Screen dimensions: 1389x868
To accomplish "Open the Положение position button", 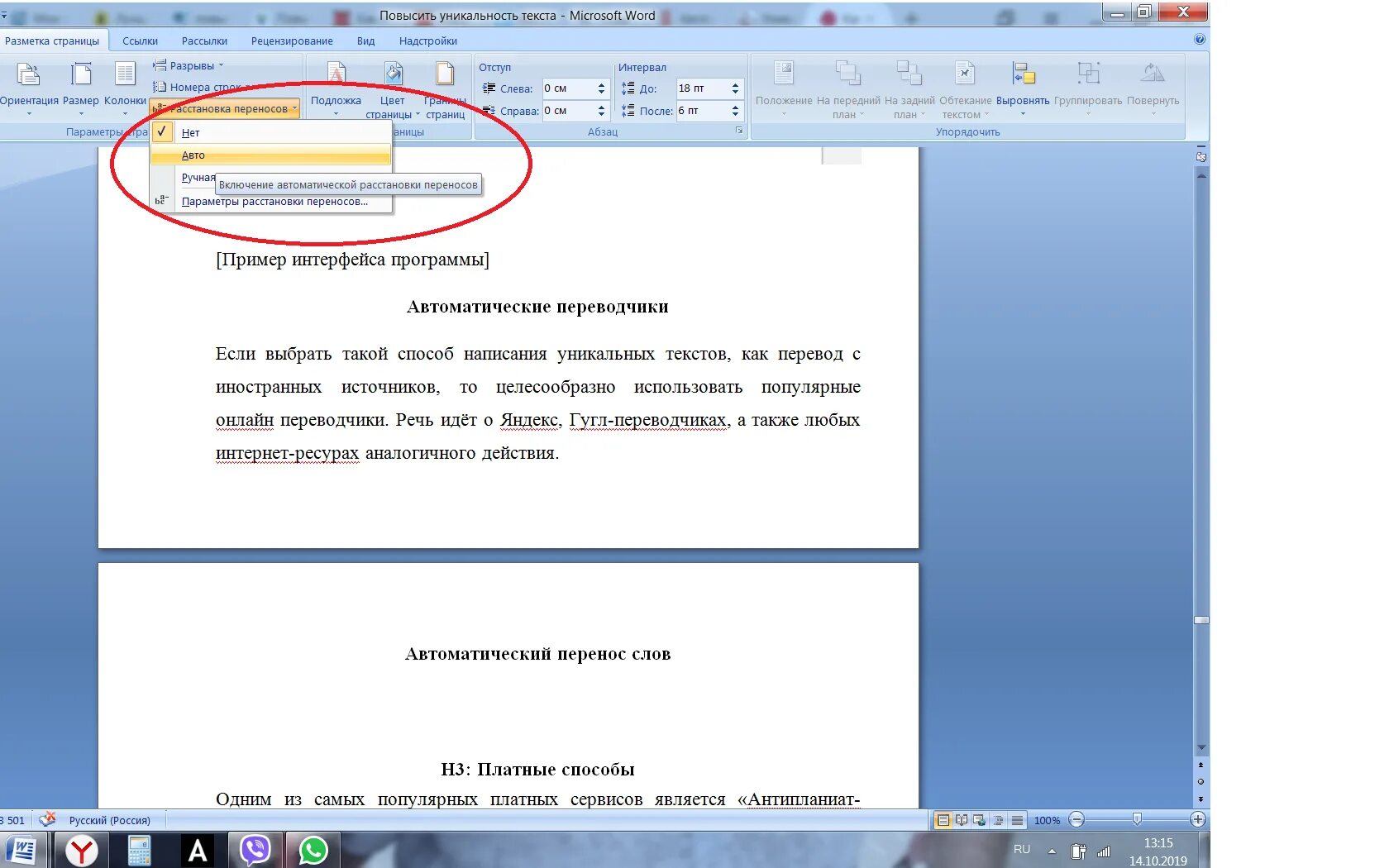I will [784, 88].
